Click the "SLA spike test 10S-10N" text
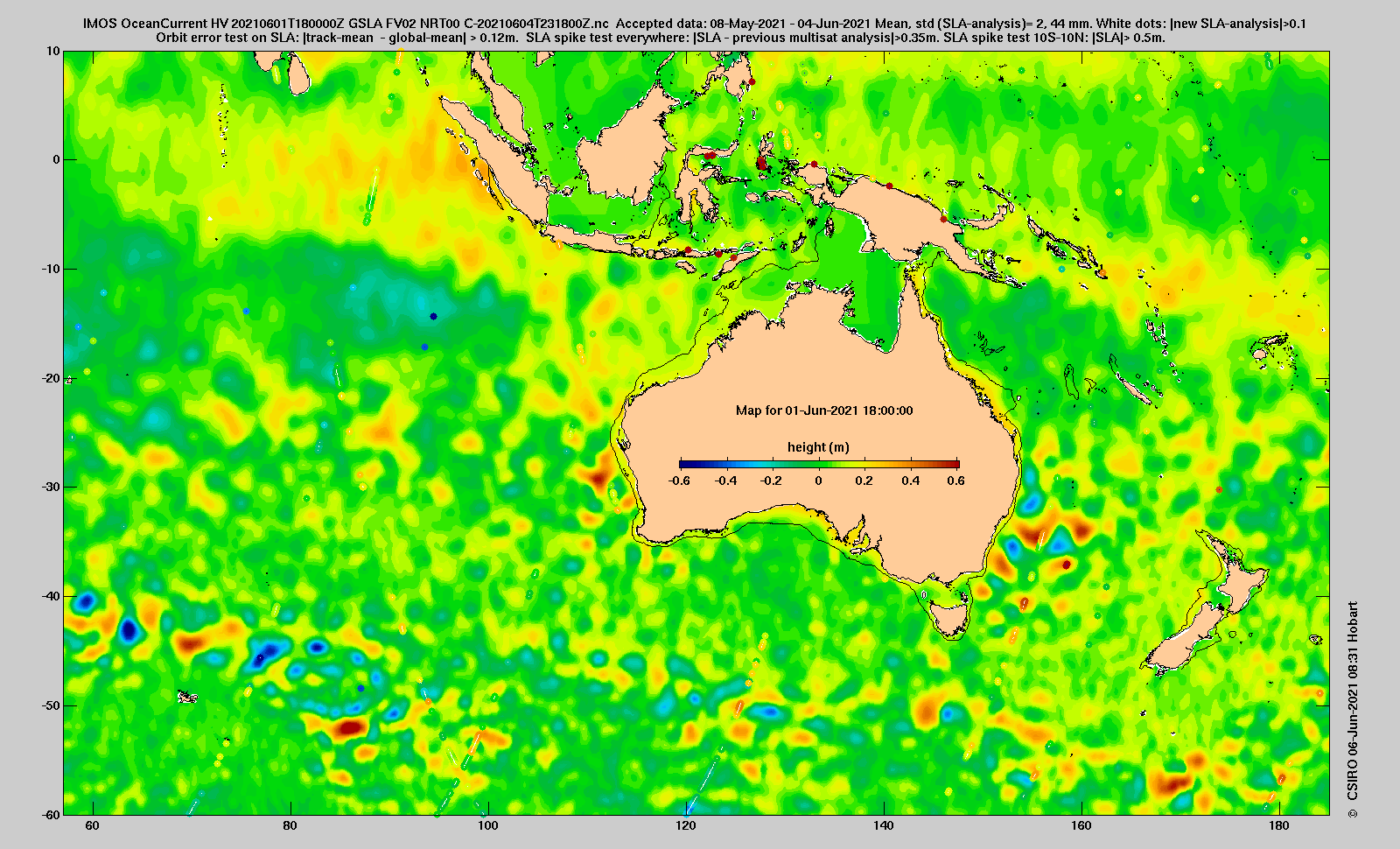The image size is (1400, 849). [1016, 38]
